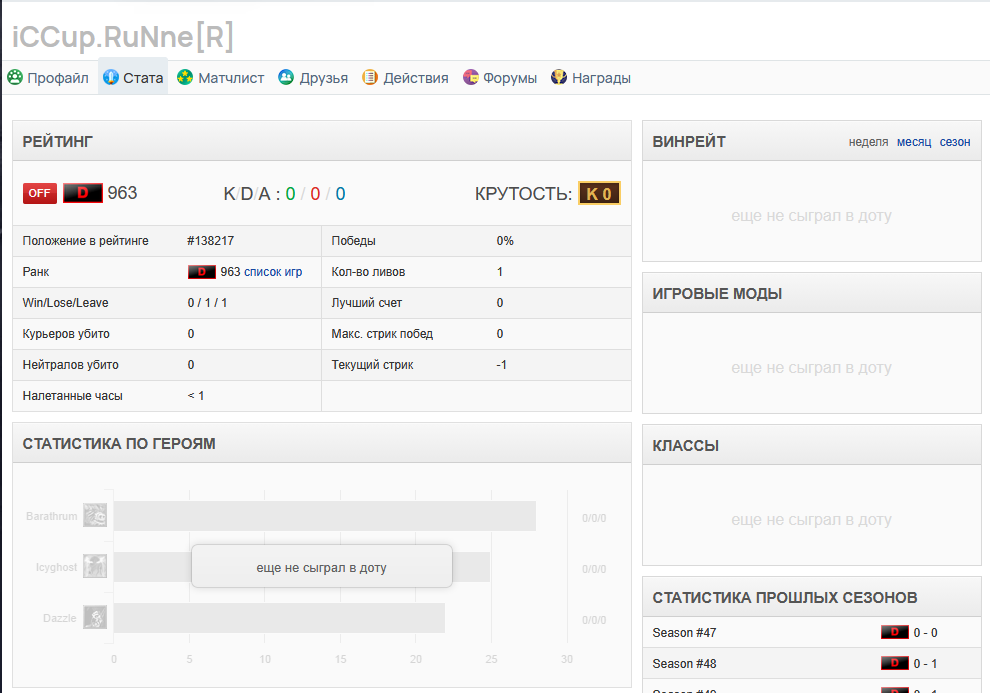990x693 pixels.
Task: Click the D rank badge beside 963 rating
Action: click(83, 192)
